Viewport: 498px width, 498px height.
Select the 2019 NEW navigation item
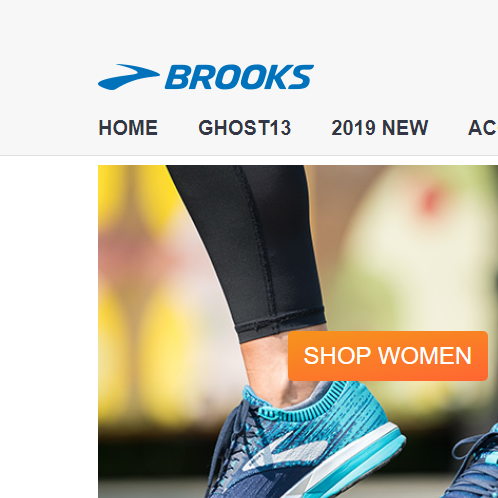pos(380,128)
